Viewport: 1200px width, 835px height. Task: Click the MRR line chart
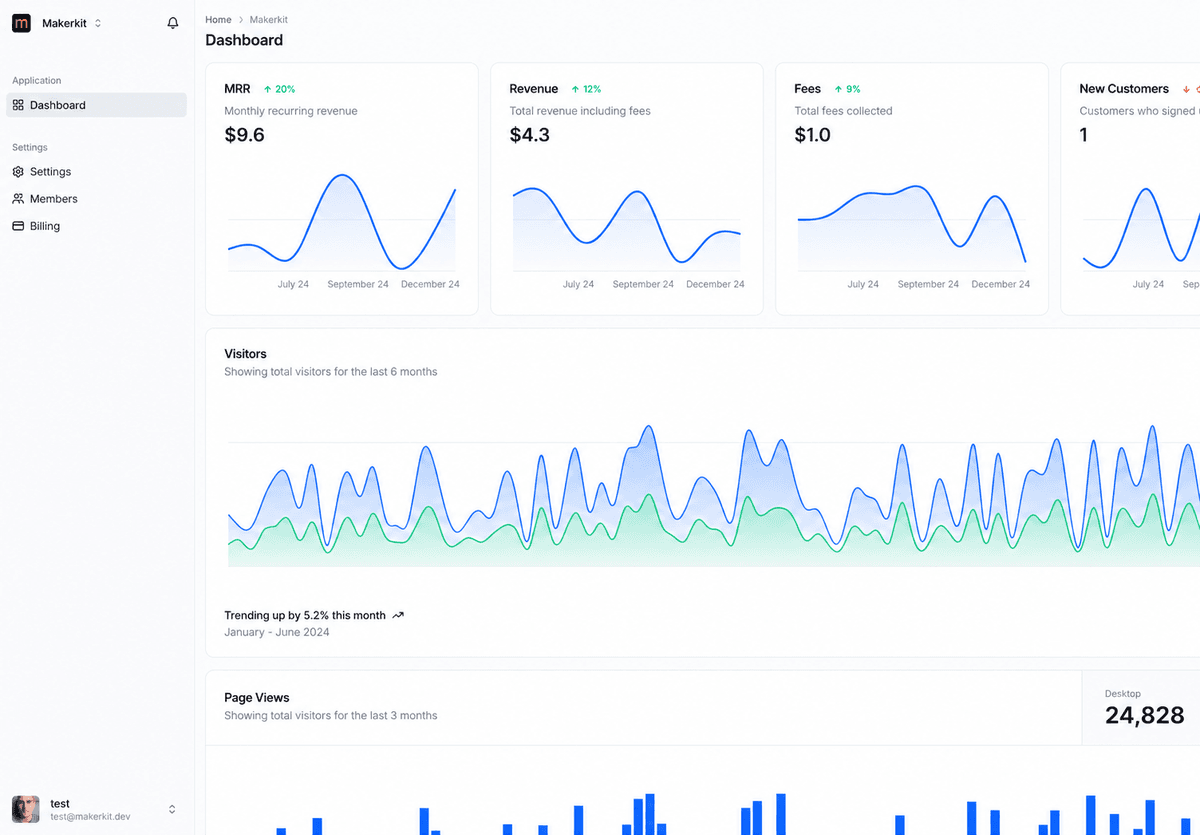point(342,222)
